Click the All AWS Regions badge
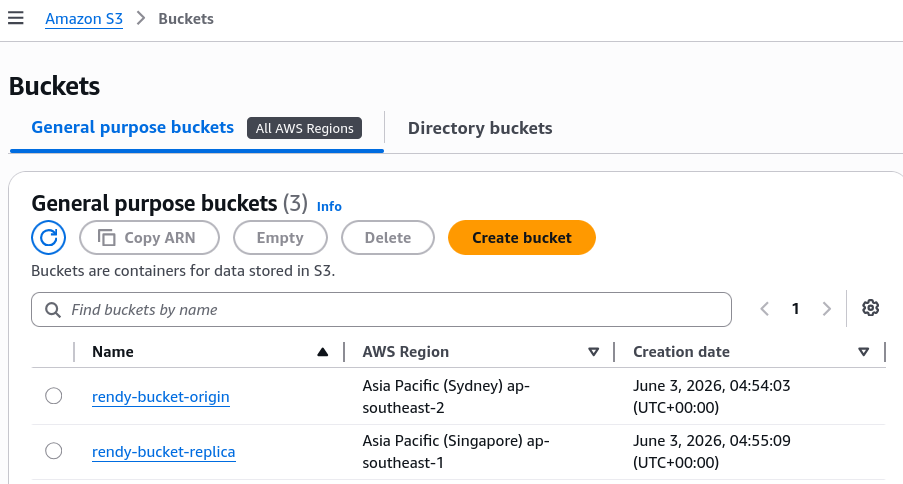903x484 pixels. (305, 128)
